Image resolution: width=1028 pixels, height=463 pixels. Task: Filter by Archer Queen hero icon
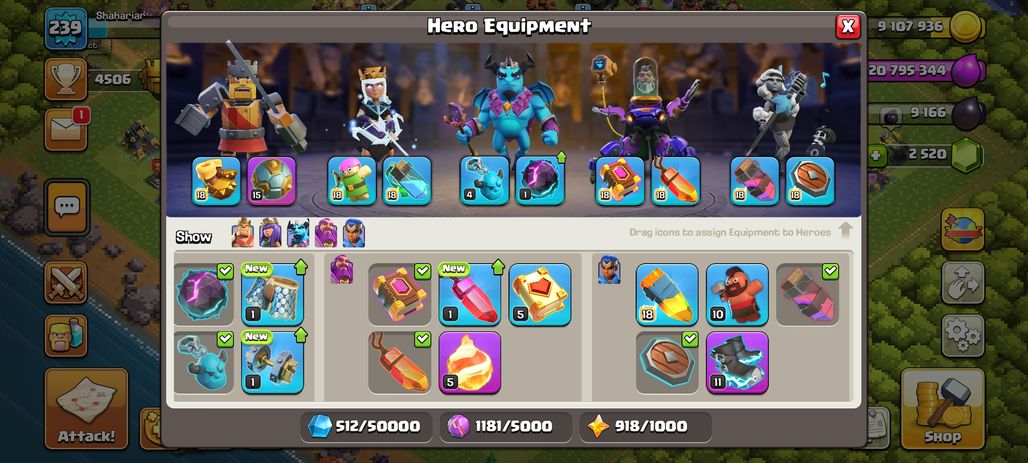[270, 233]
